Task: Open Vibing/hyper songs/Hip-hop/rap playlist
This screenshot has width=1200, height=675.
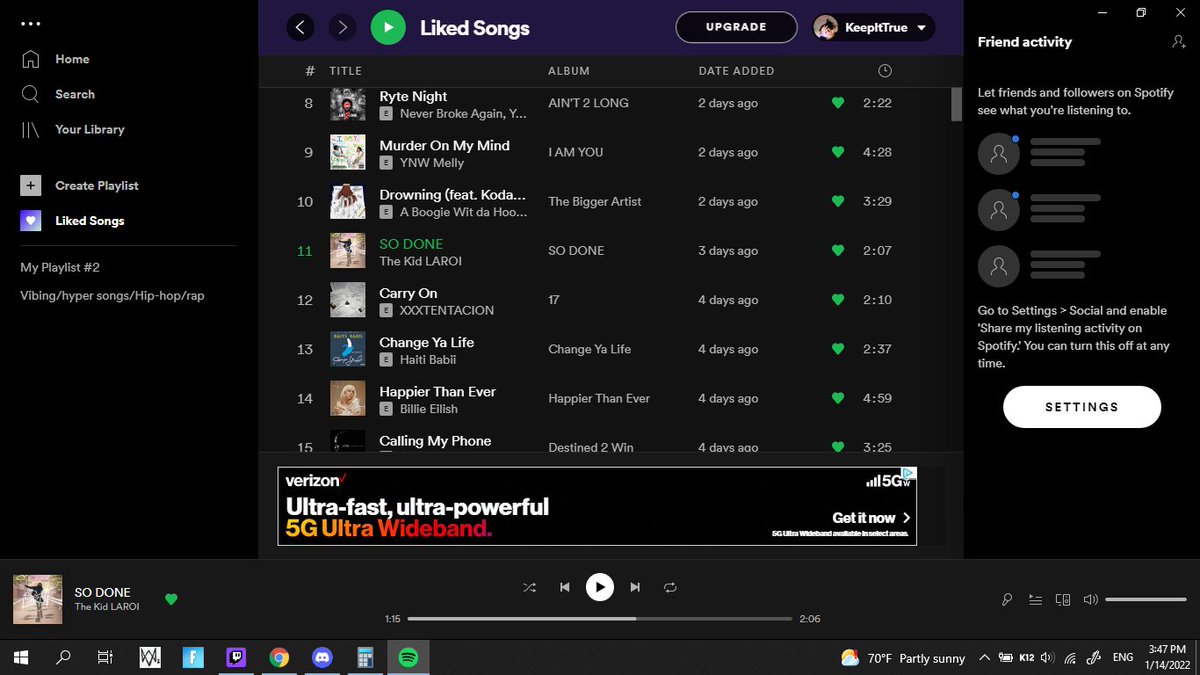Action: 112,296
